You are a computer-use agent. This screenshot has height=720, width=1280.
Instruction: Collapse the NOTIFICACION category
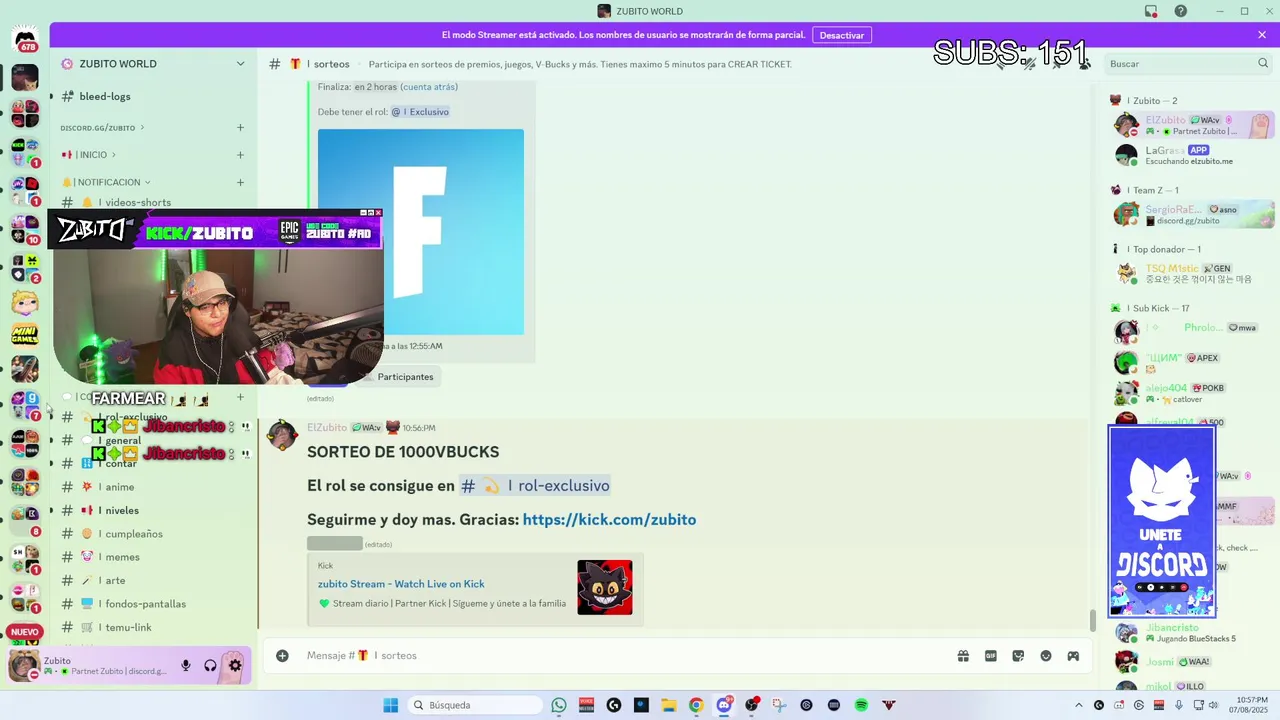click(106, 182)
